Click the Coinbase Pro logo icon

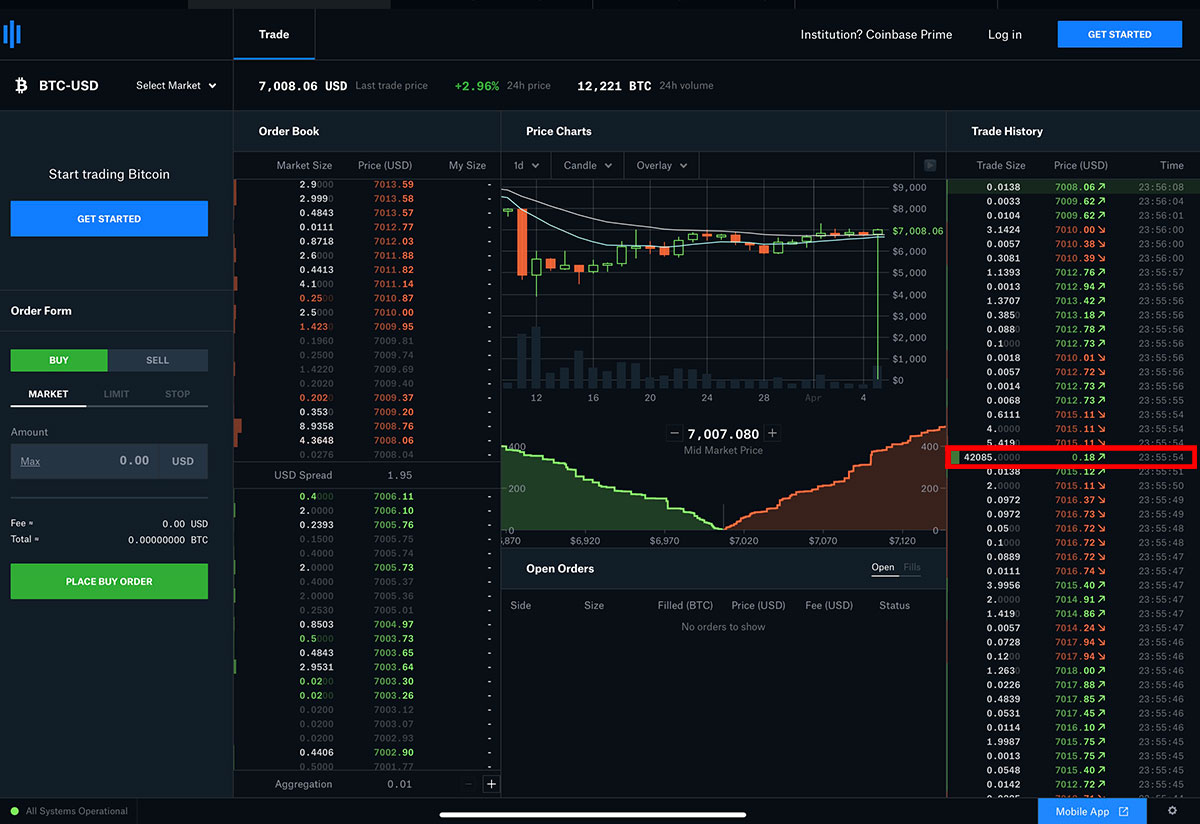[12, 34]
